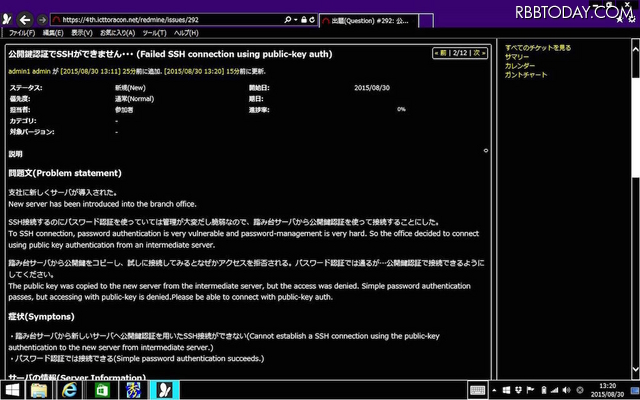This screenshot has width=640, height=400.
Task: Click the [2015/08/30 13:20] updated timestamp link
Action: (x=194, y=71)
